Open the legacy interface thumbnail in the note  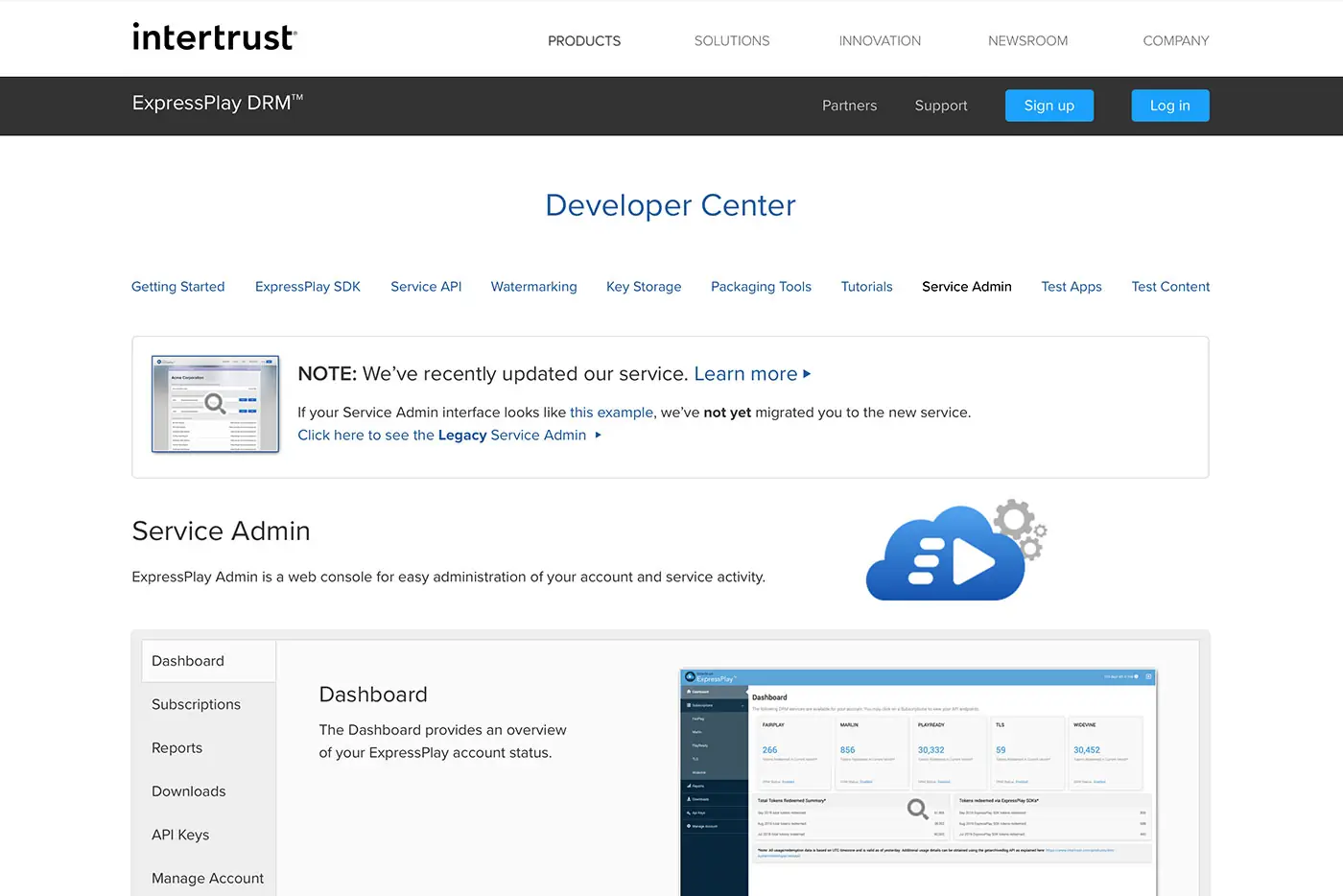[215, 404]
